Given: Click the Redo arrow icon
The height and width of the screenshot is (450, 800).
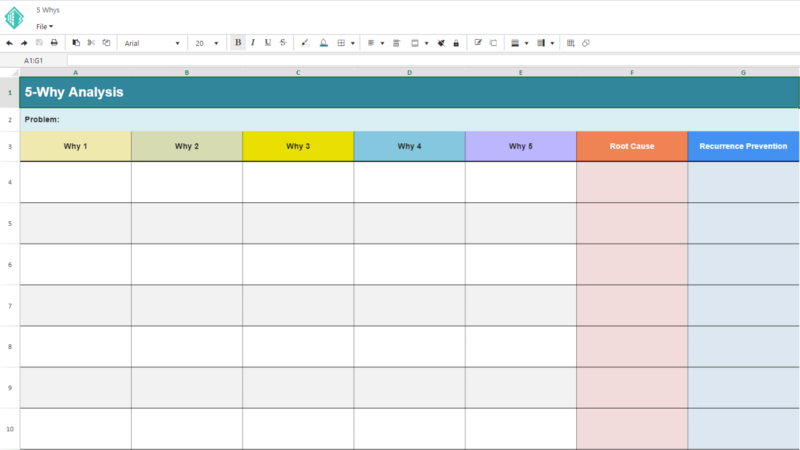Looking at the screenshot, I should coord(24,43).
